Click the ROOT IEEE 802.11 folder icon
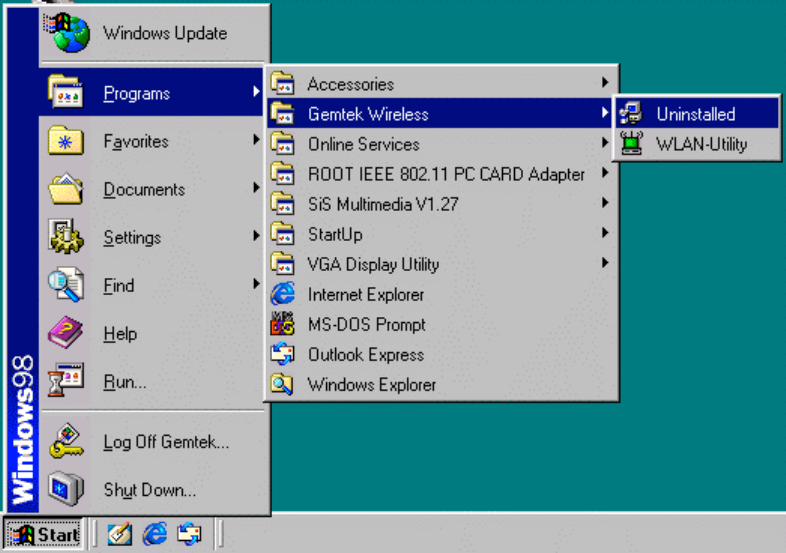Viewport: 786px width, 553px height. (283, 173)
